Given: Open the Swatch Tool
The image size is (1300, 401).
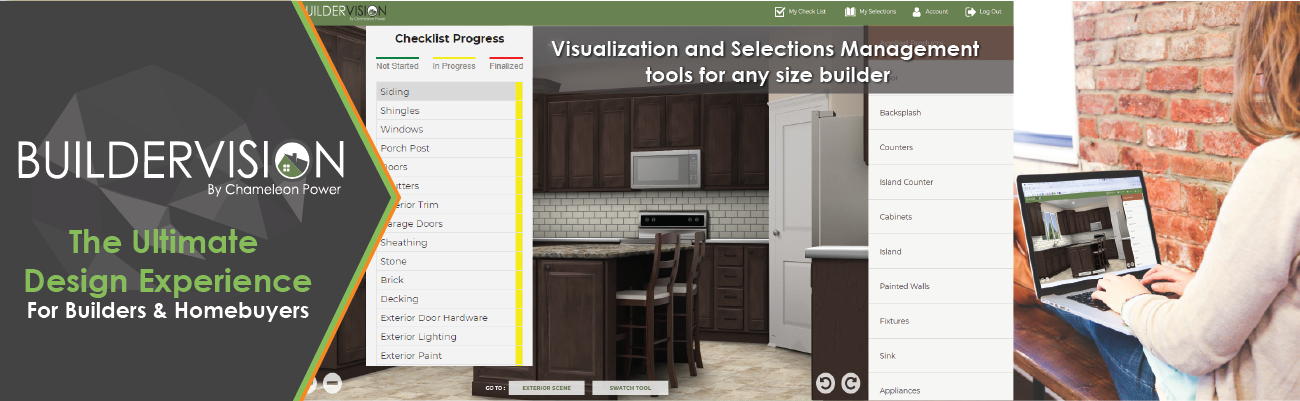Looking at the screenshot, I should click(x=630, y=388).
